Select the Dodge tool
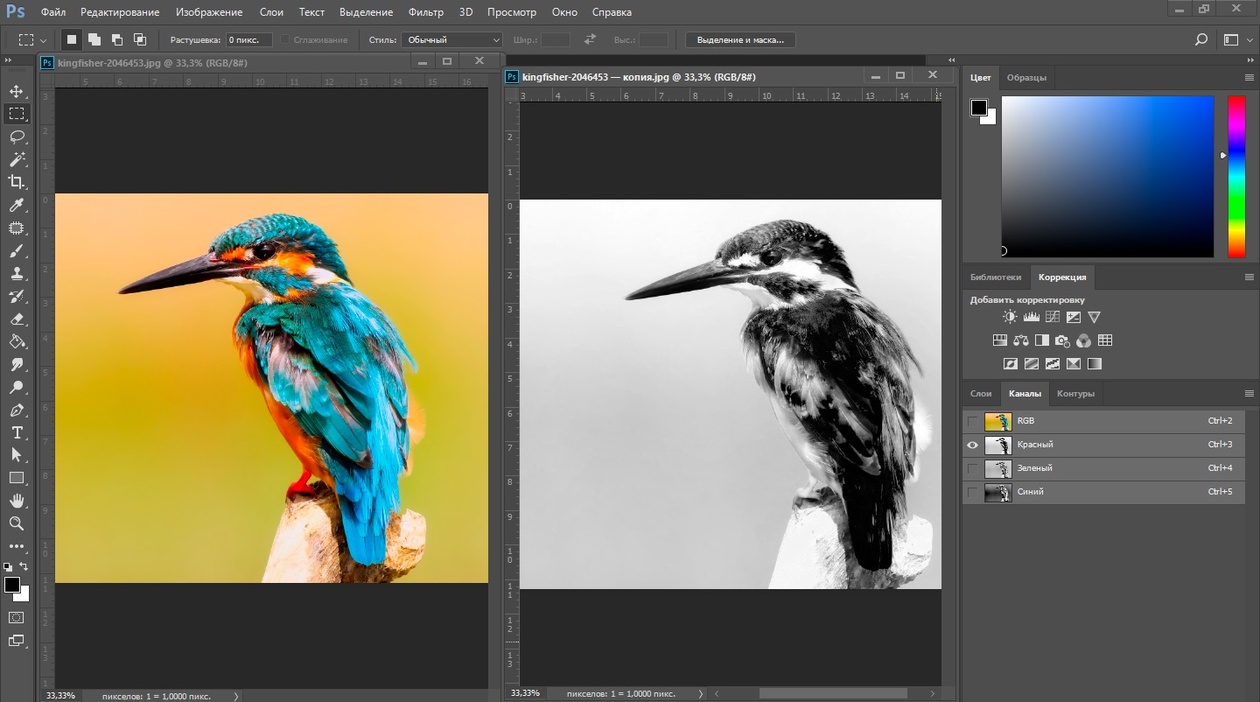Screen dimensions: 1260x702 click(16, 387)
